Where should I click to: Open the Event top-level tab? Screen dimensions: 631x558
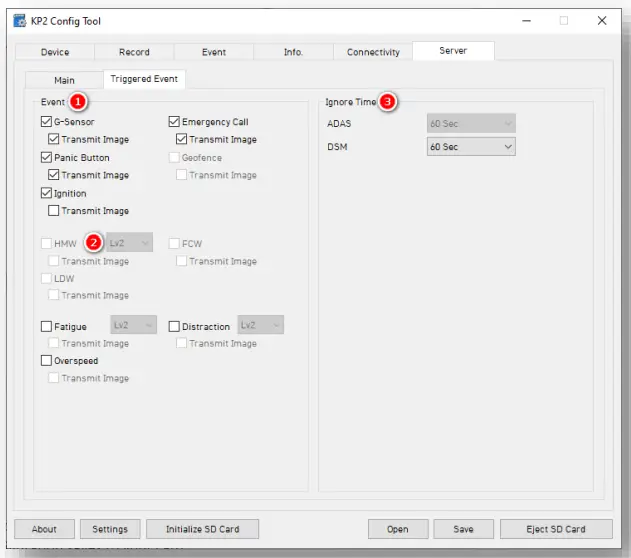[x=214, y=52]
